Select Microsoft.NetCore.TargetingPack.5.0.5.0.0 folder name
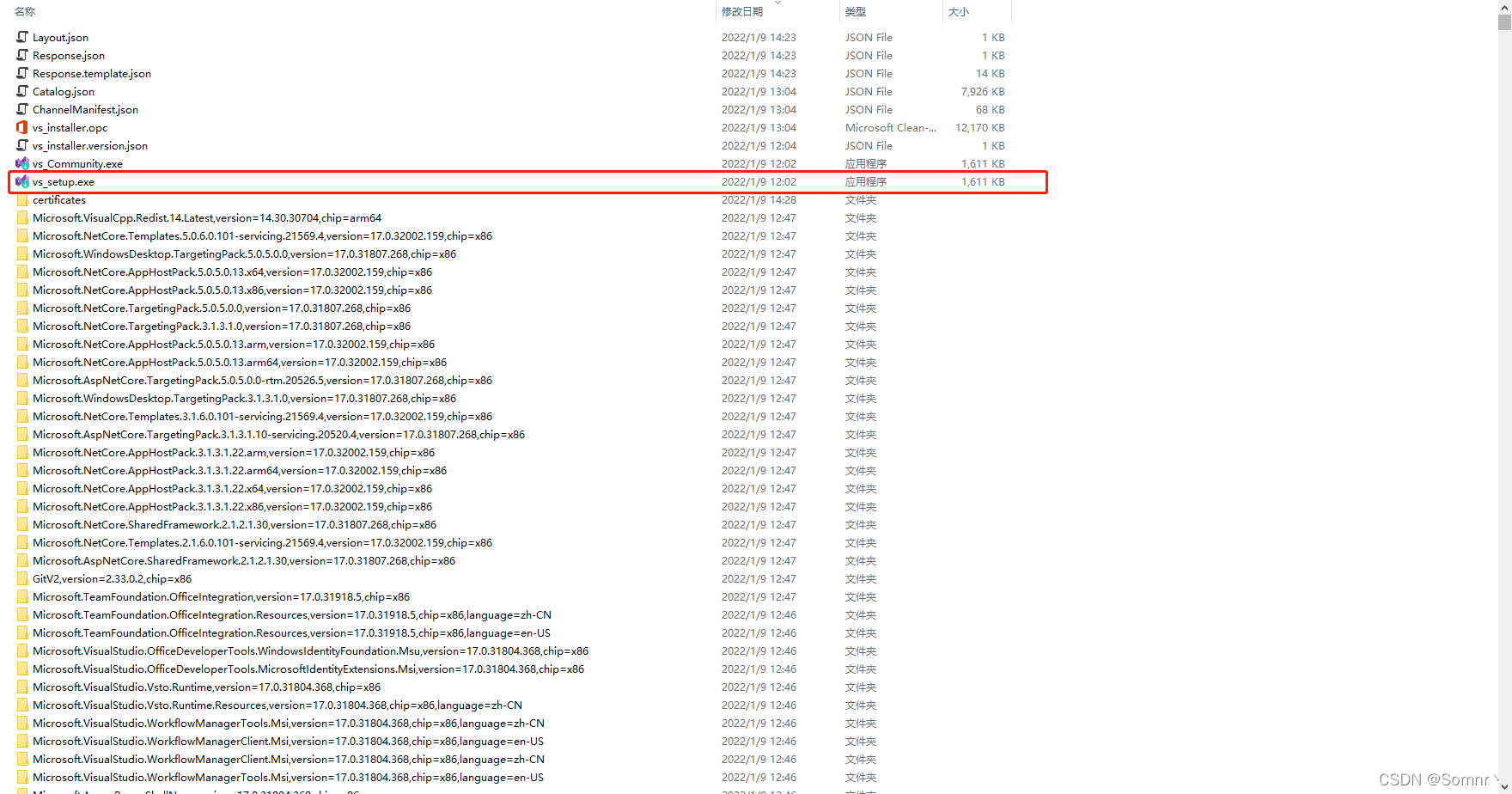 [222, 308]
